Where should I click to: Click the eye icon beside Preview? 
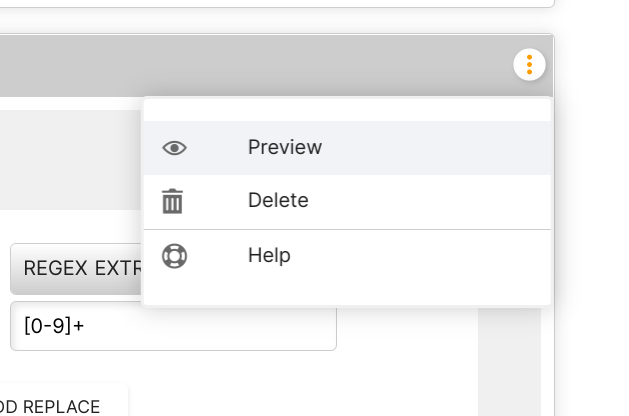(174, 148)
